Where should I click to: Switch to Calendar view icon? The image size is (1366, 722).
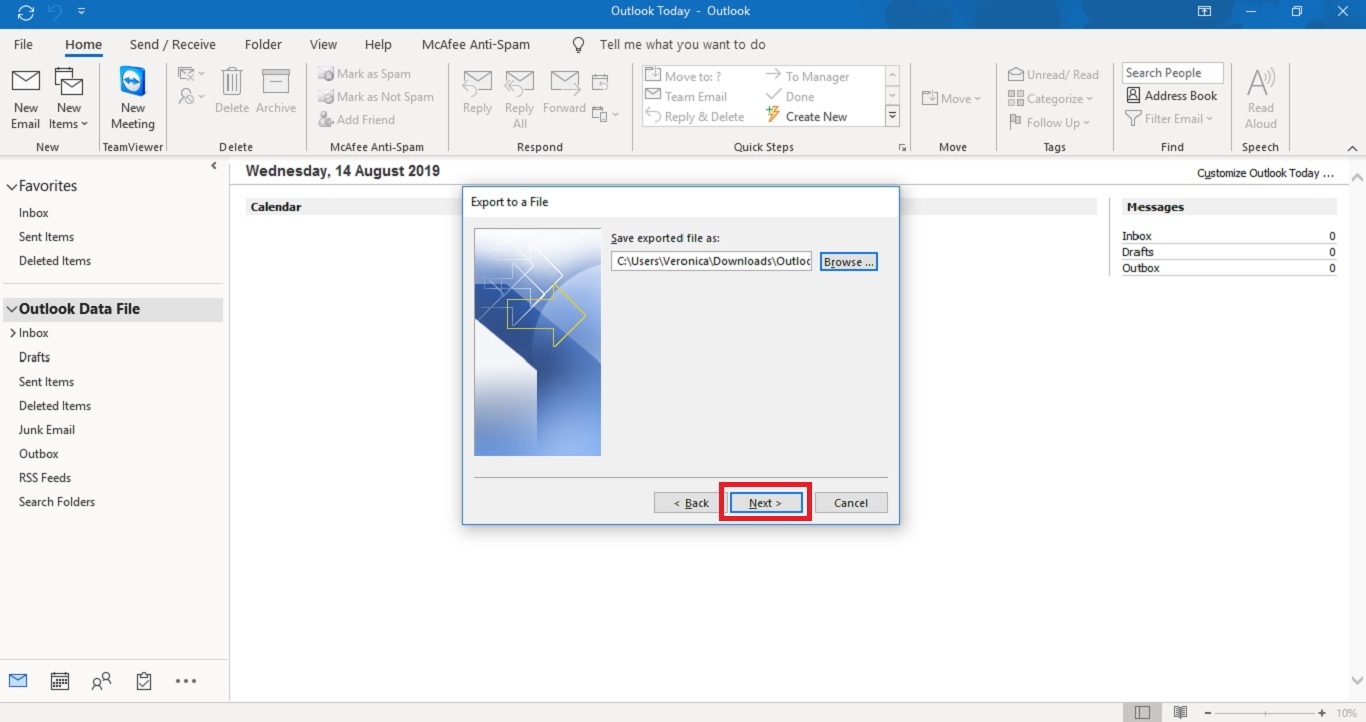[60, 681]
